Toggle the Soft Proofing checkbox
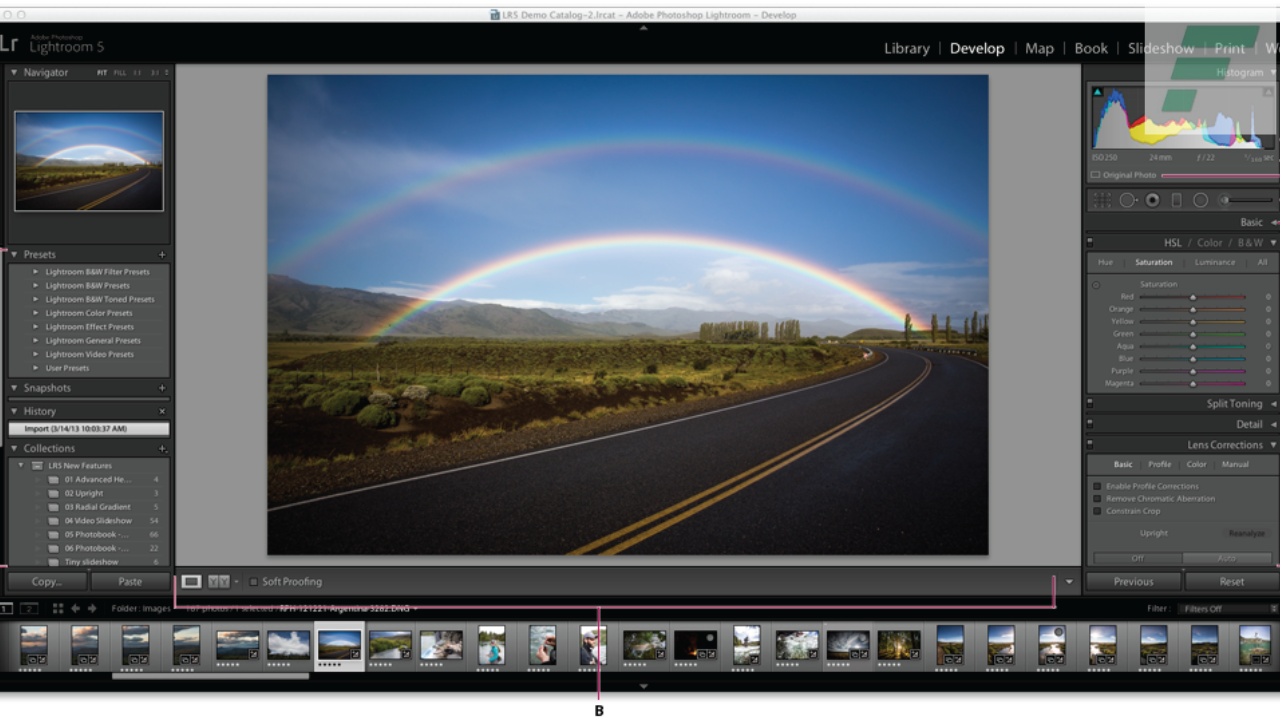 [x=254, y=582]
